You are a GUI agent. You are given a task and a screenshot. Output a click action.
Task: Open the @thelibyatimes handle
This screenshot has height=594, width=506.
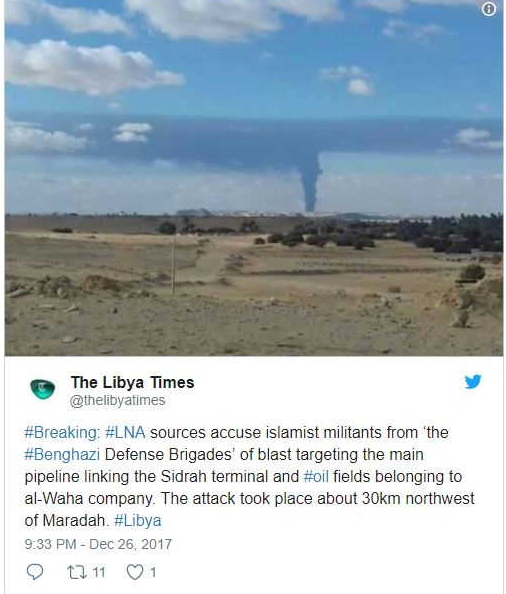click(x=117, y=400)
